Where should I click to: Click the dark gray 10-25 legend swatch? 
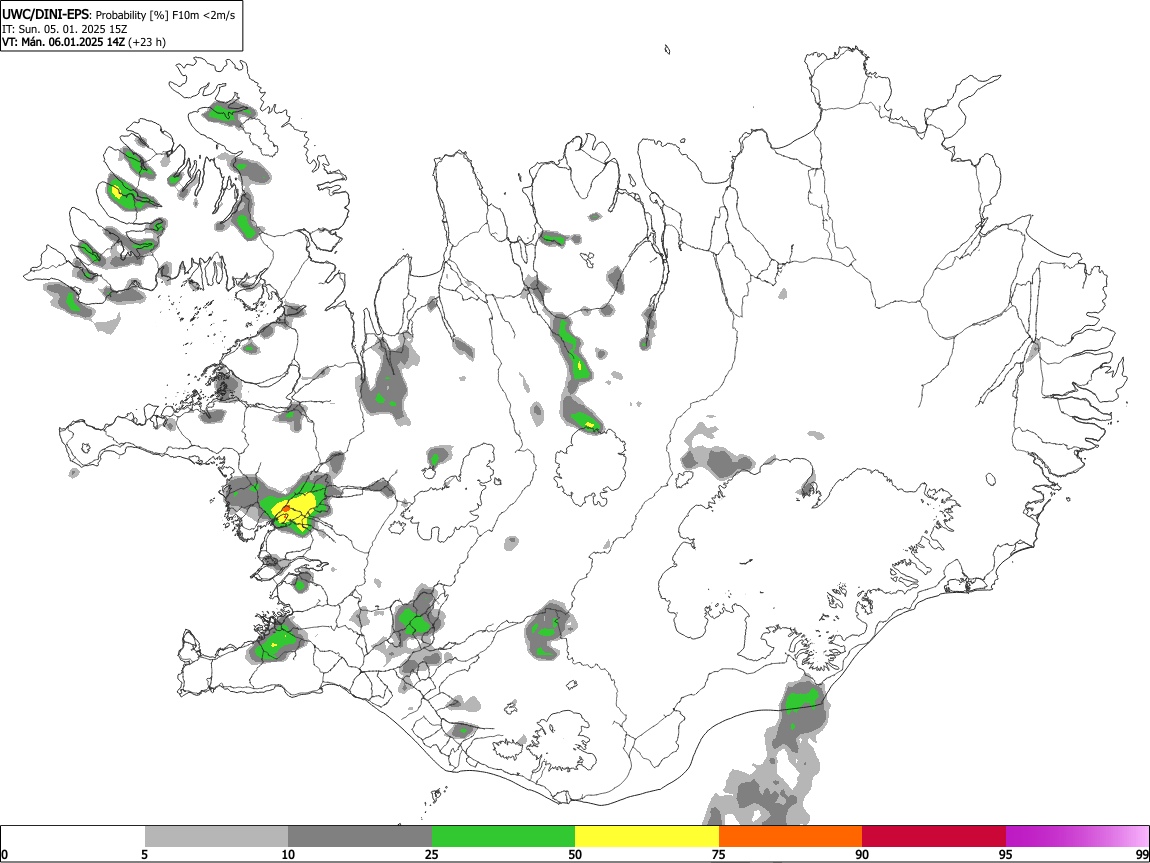coord(360,837)
